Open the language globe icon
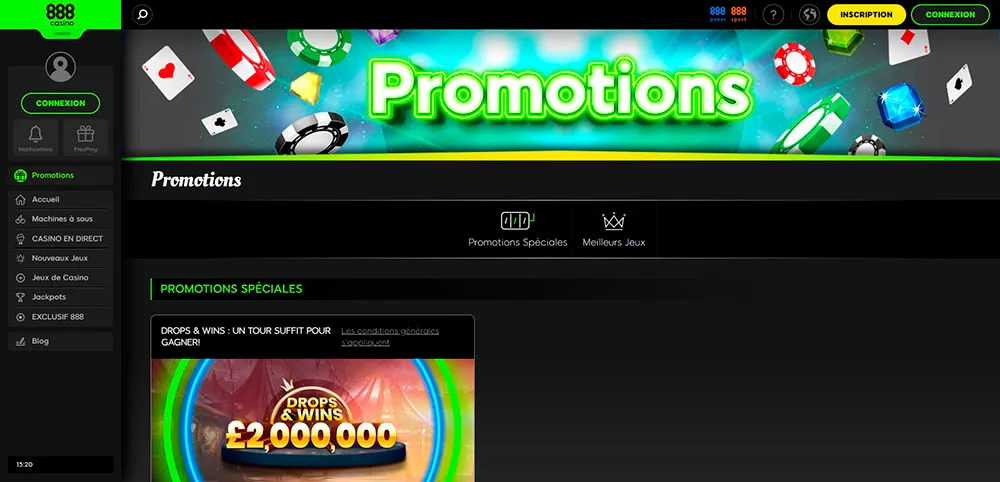The width and height of the screenshot is (1000, 482). coord(809,14)
